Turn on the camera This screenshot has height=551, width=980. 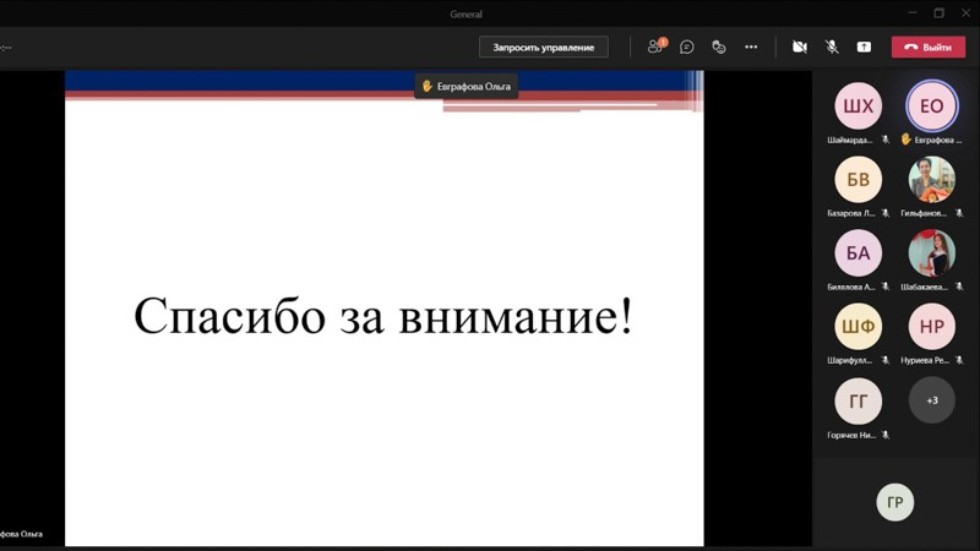[x=799, y=47]
